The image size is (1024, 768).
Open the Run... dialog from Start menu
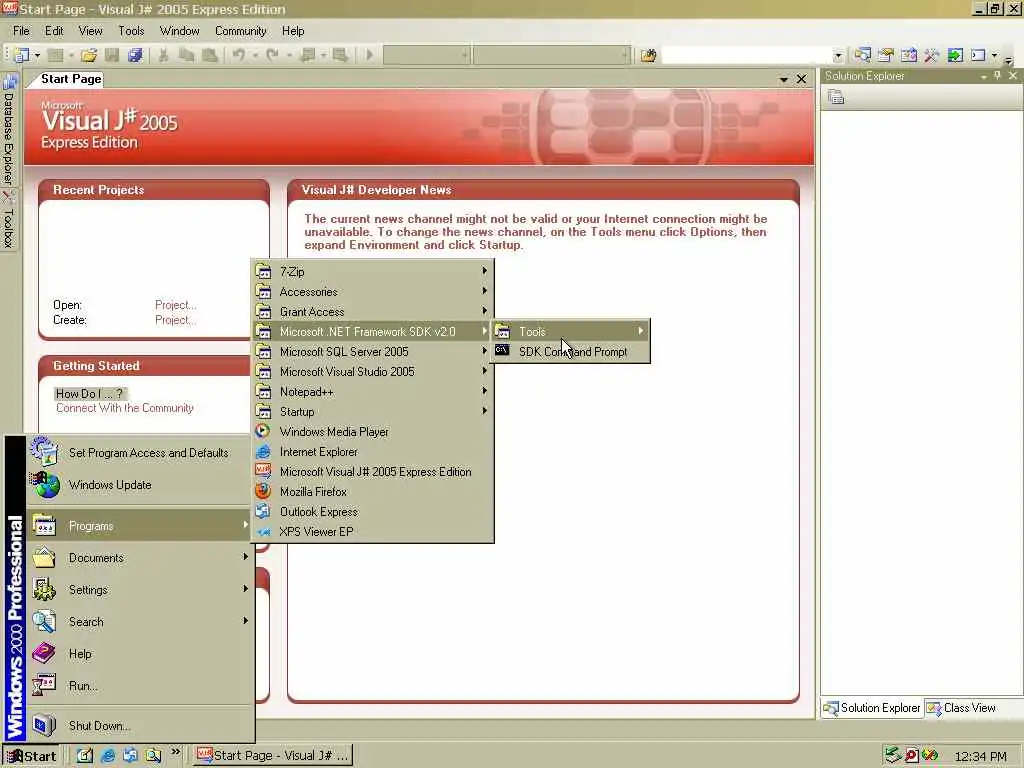click(139, 686)
